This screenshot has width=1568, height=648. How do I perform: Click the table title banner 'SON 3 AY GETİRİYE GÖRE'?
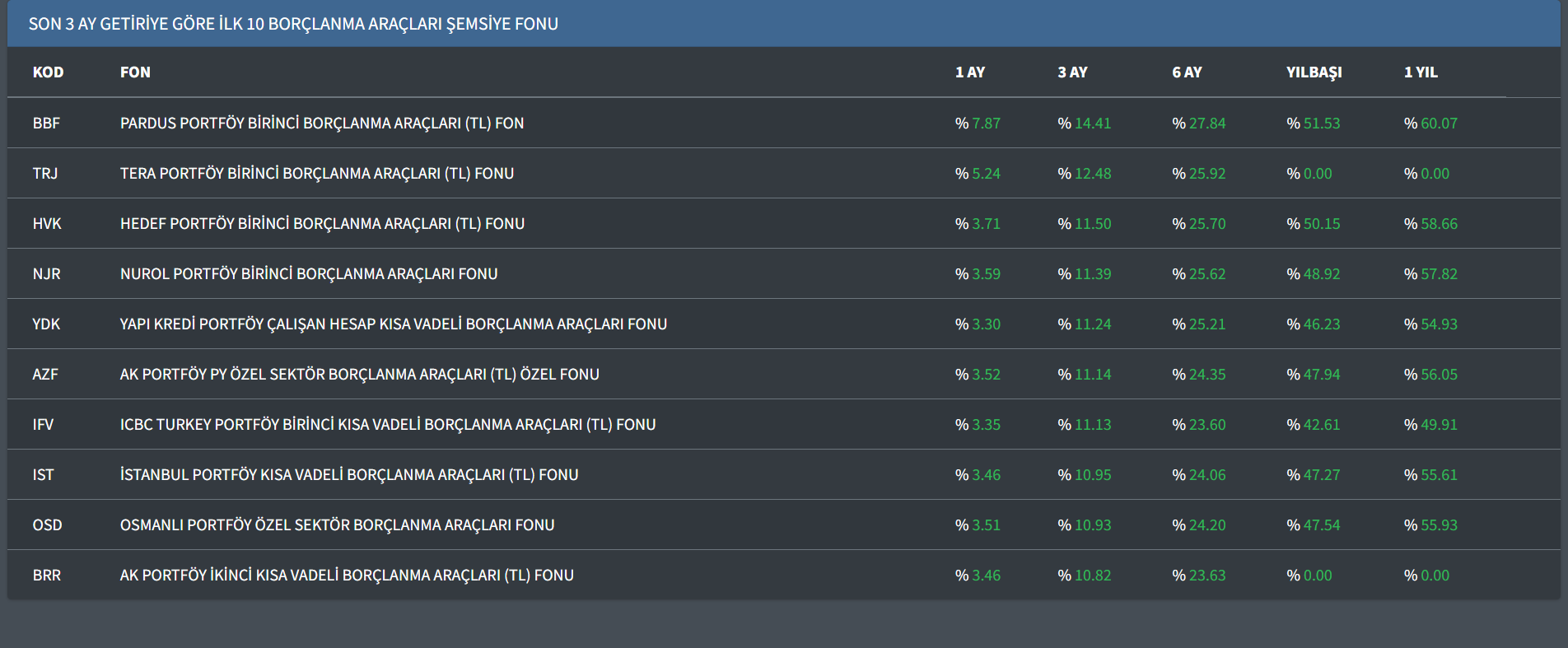pyautogui.click(x=293, y=24)
